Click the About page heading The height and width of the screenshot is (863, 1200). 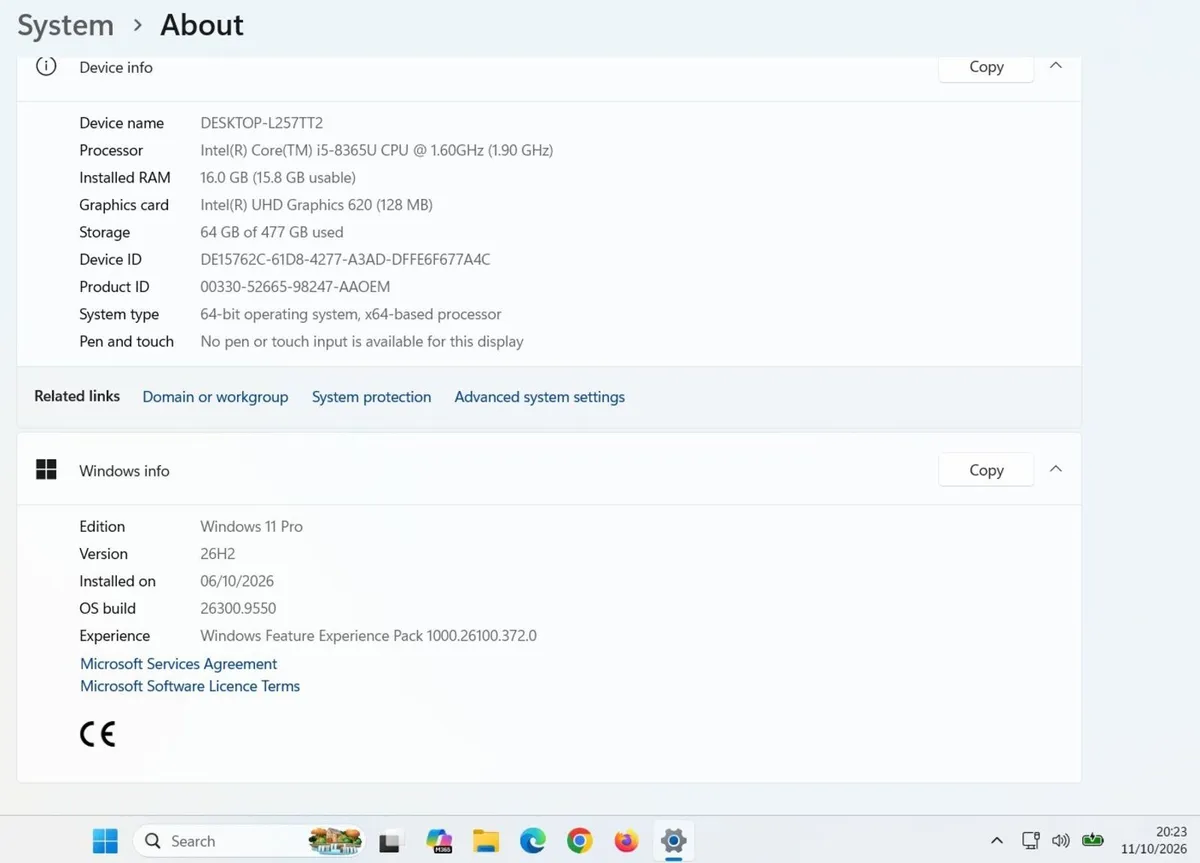(x=202, y=25)
